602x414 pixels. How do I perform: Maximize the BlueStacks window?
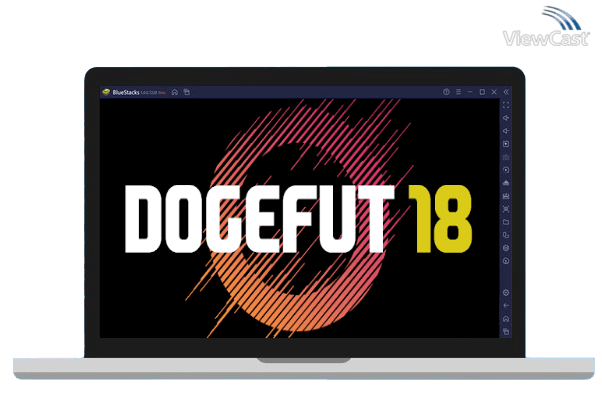482,92
